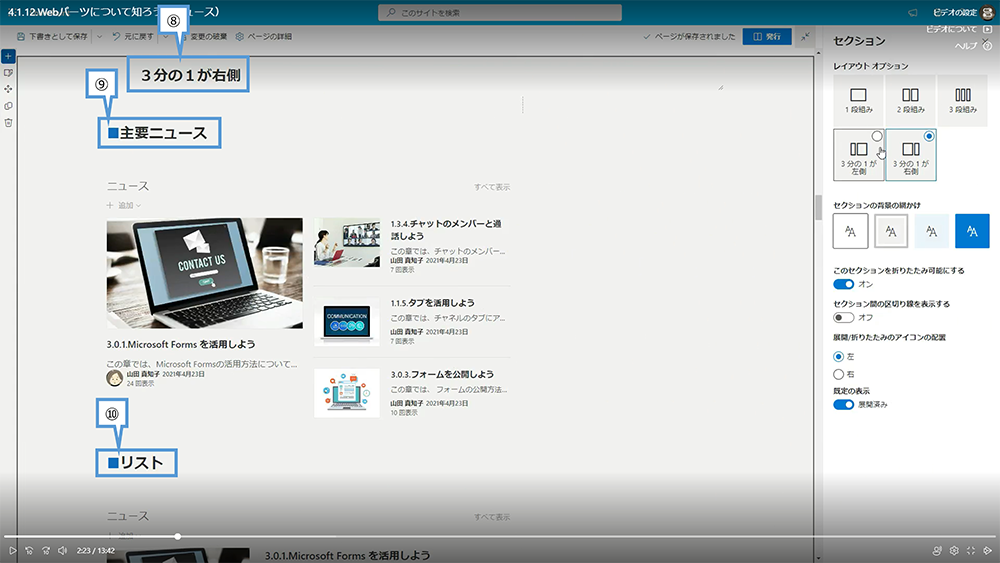
Task: Click 山田 真知子 author avatar
Action: pos(114,378)
